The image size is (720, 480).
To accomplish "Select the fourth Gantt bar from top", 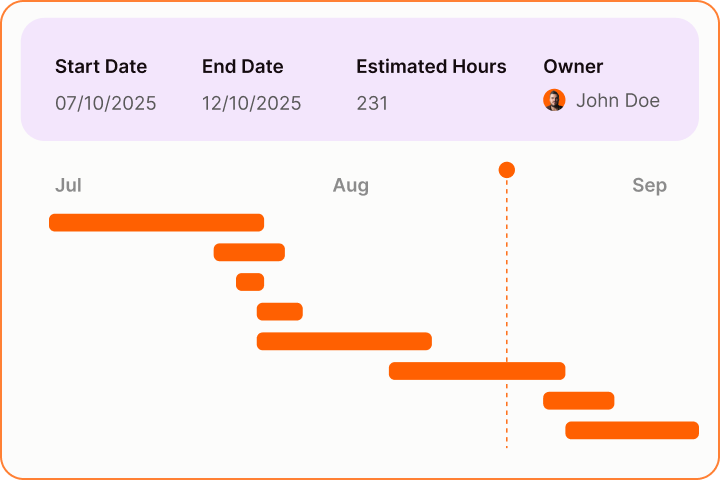I will click(280, 311).
